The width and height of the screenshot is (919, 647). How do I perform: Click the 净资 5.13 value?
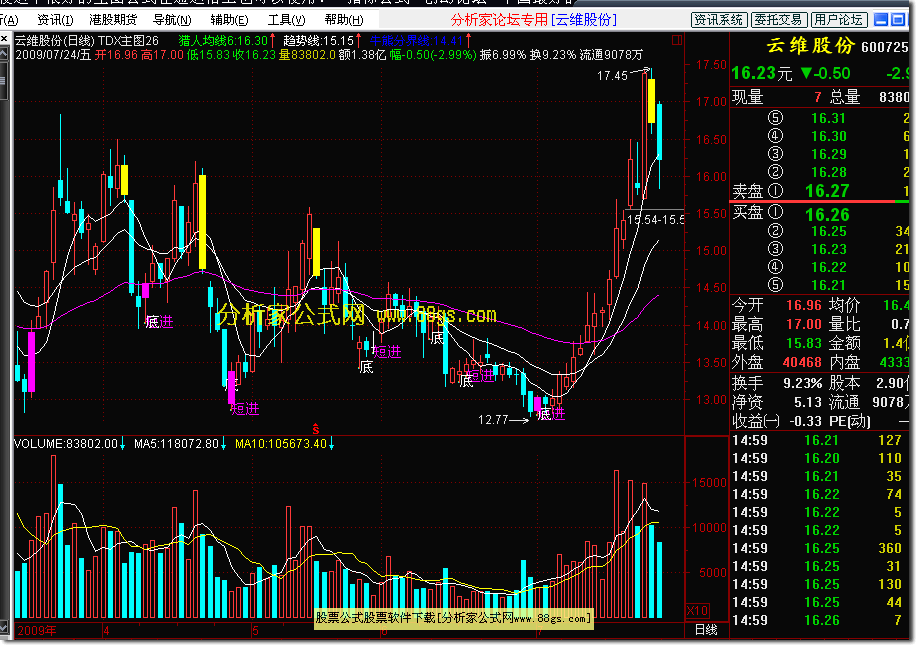(x=808, y=402)
